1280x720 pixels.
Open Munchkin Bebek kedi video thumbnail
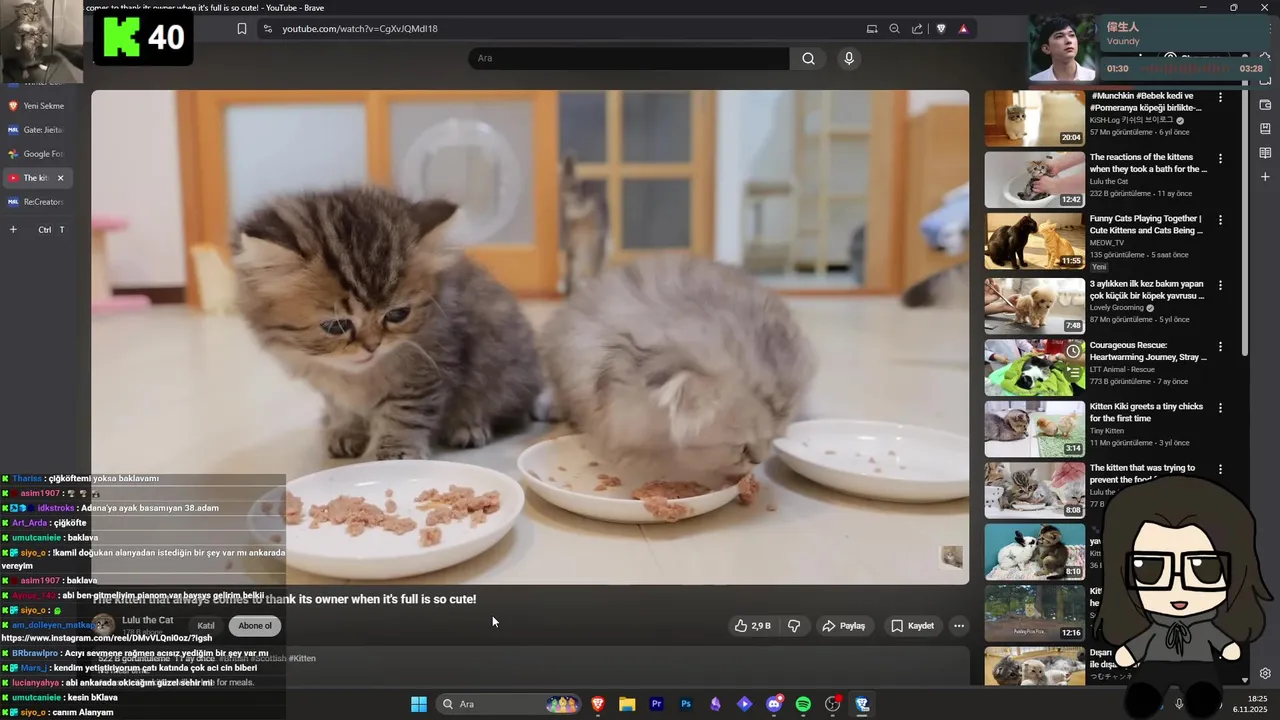1035,118
